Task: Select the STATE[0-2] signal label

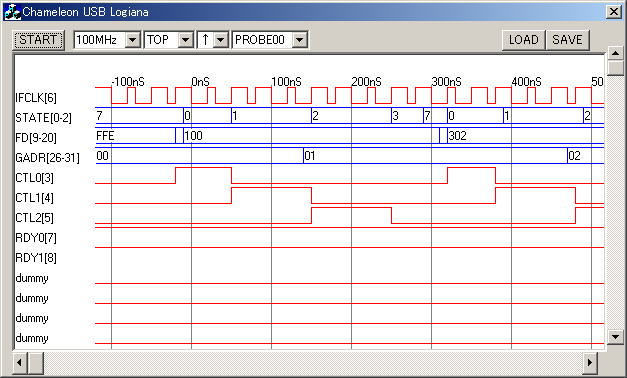Action: pos(44,118)
